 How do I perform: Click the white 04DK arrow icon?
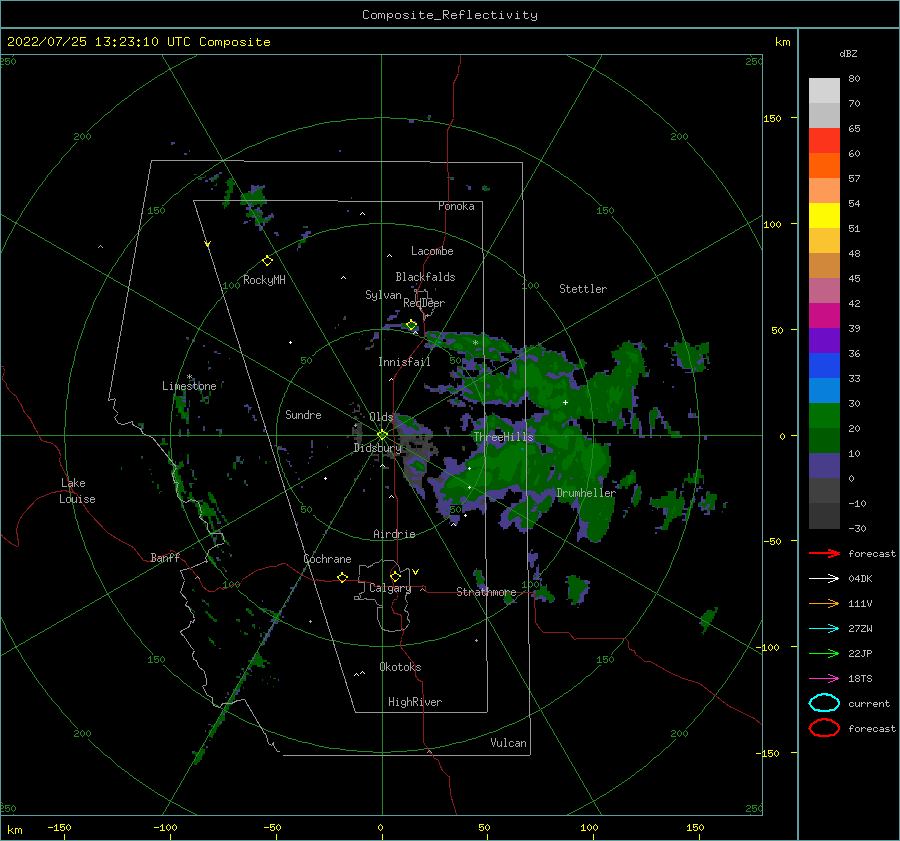point(824,578)
